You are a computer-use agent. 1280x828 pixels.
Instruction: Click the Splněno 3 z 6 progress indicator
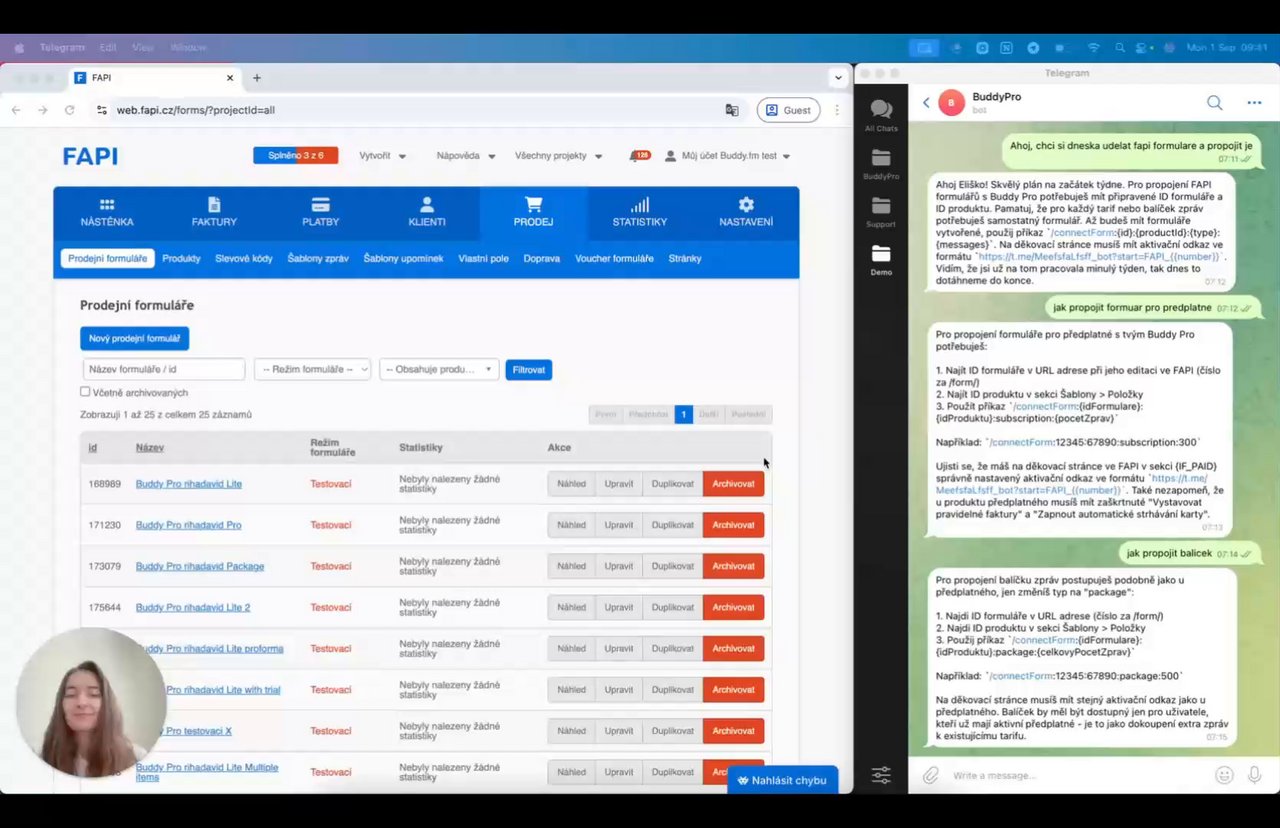click(x=295, y=156)
